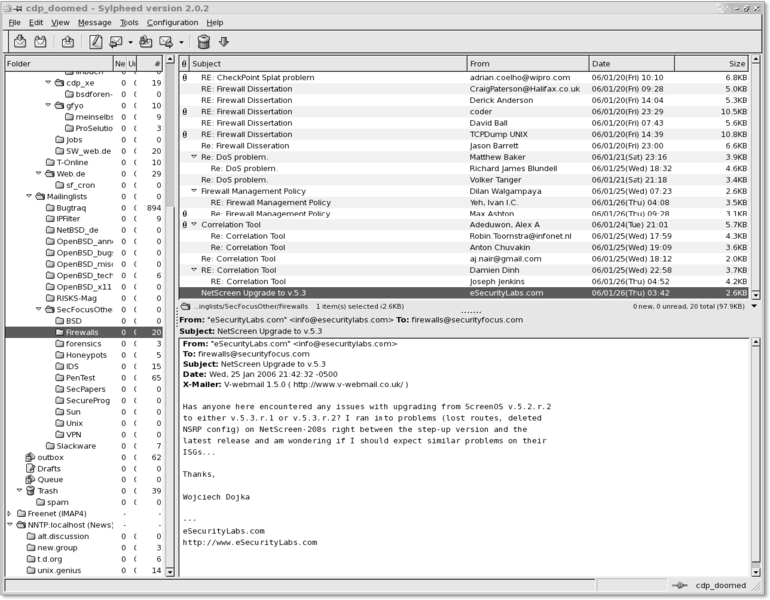
Task: Click the Reply toolbar icon
Action: pyautogui.click(x=116, y=42)
